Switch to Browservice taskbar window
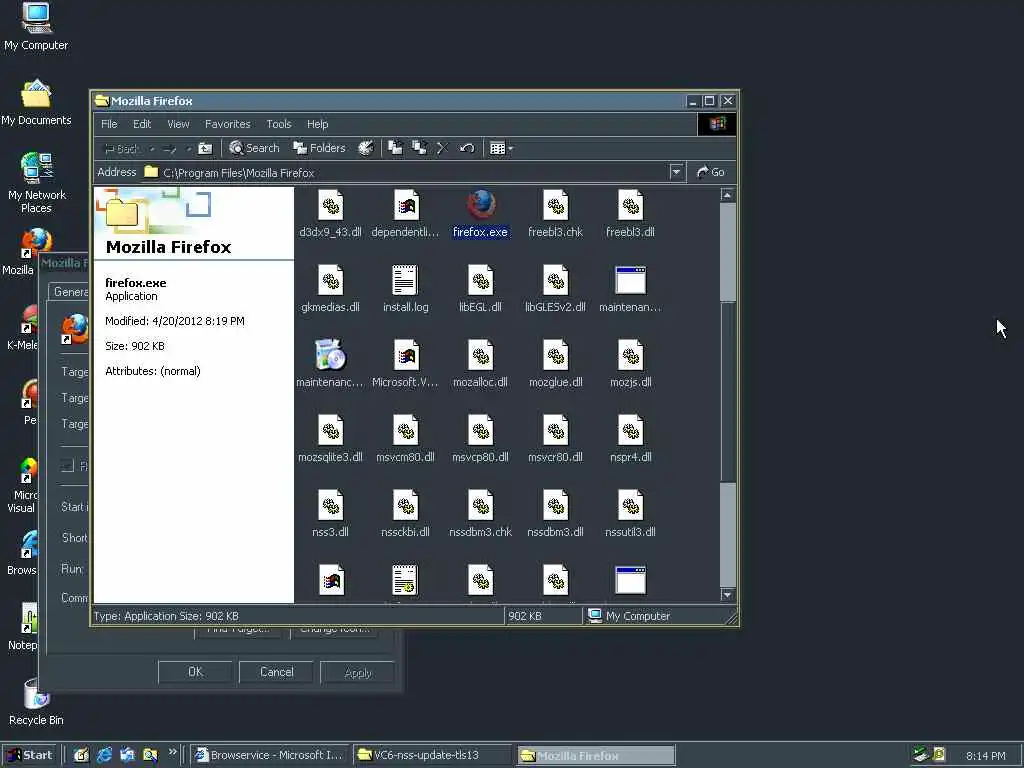 coord(270,755)
